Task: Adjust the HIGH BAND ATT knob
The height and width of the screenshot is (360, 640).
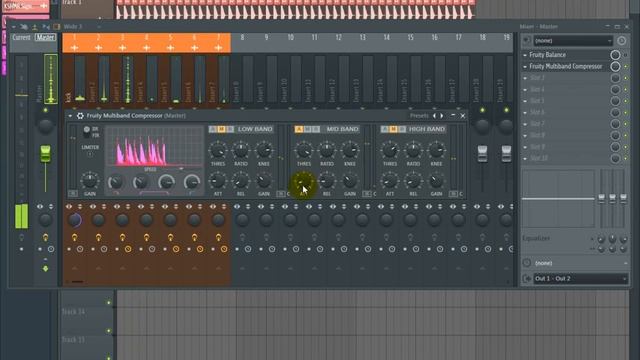Action: 390,180
